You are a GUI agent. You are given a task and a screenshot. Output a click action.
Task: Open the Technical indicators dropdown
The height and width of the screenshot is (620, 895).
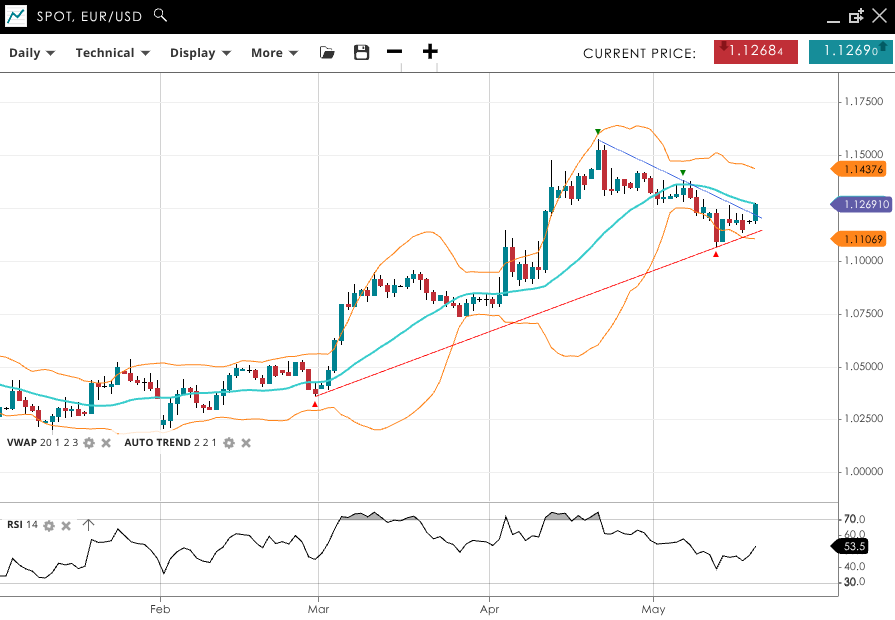[x=112, y=53]
